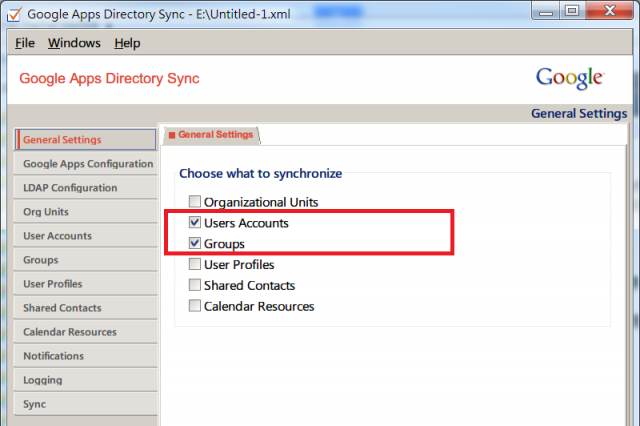Open the Windows menu

coord(74,43)
